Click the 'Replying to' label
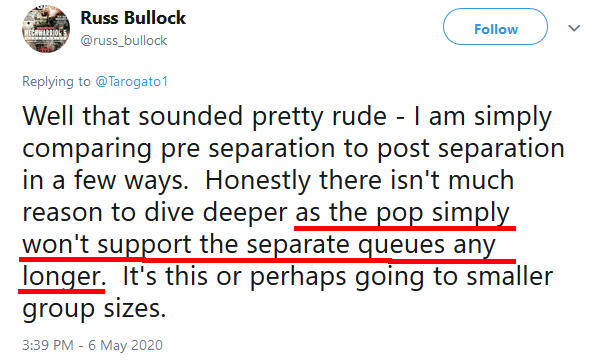 (x=56, y=81)
